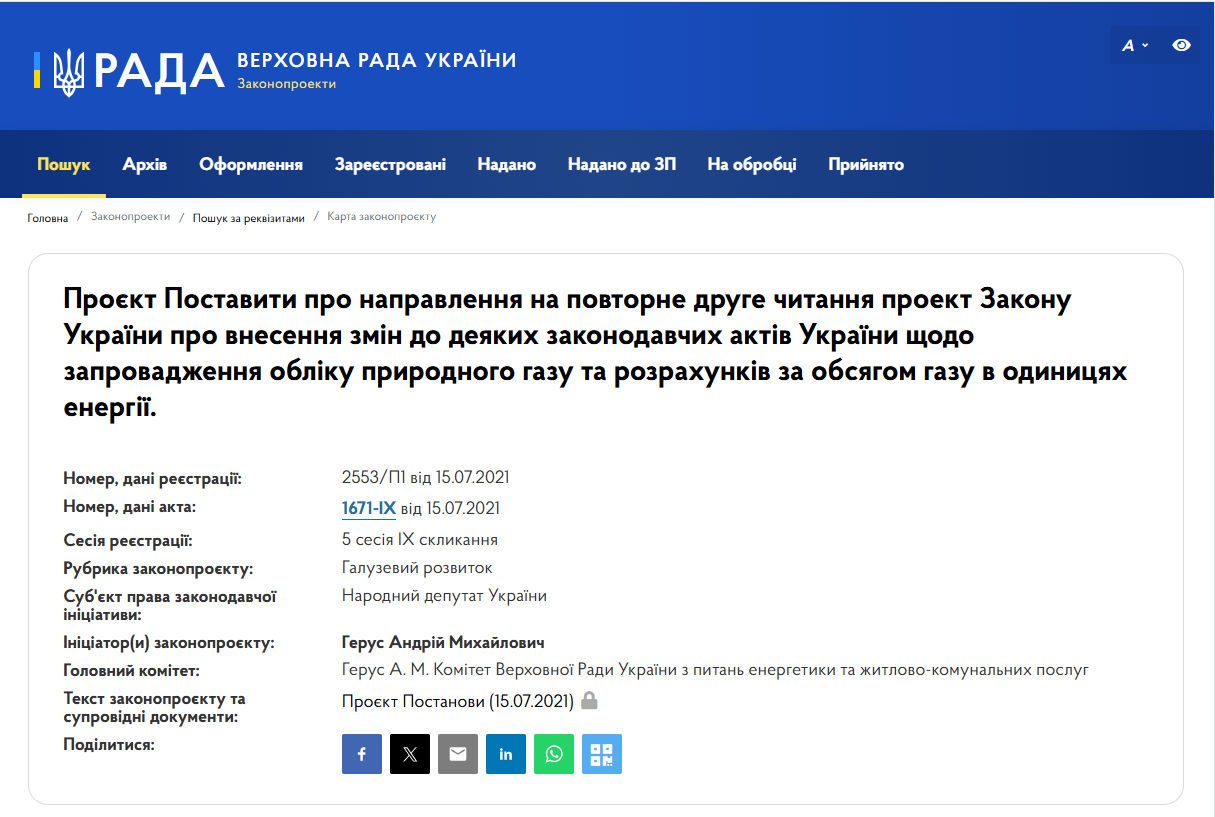
Task: Show the QR code for sharing
Action: (x=602, y=754)
